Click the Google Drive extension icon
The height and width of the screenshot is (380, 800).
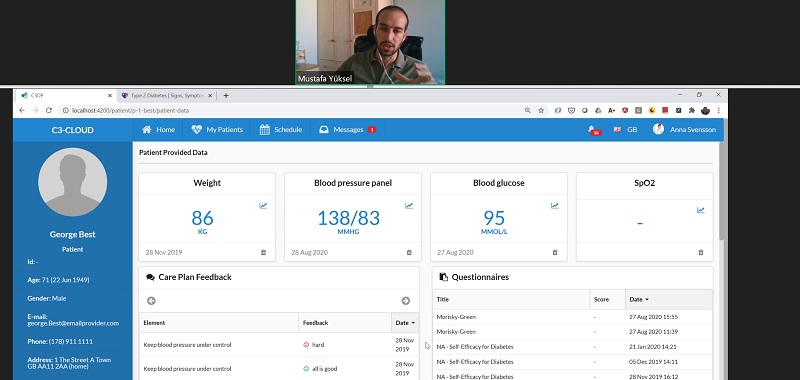pos(598,110)
